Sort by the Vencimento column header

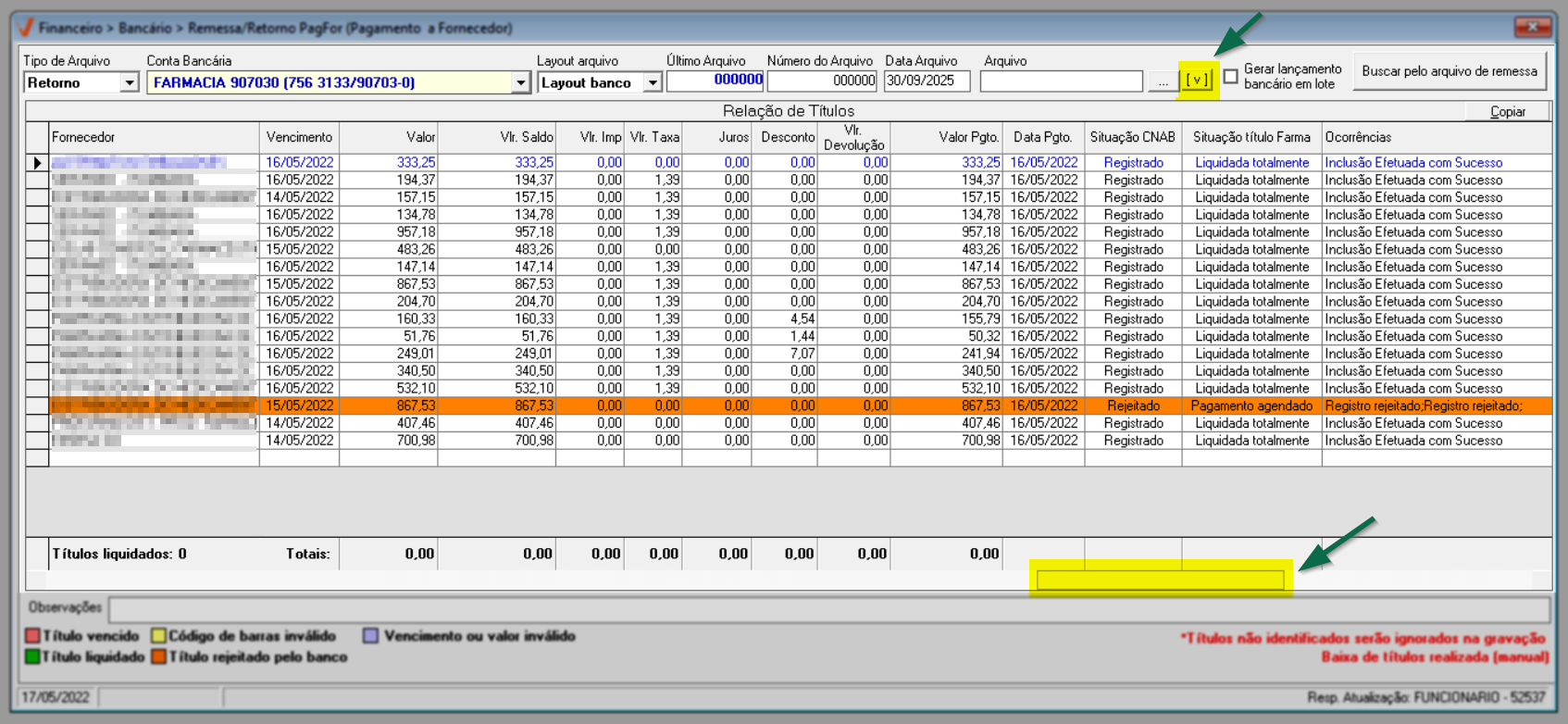click(x=299, y=137)
